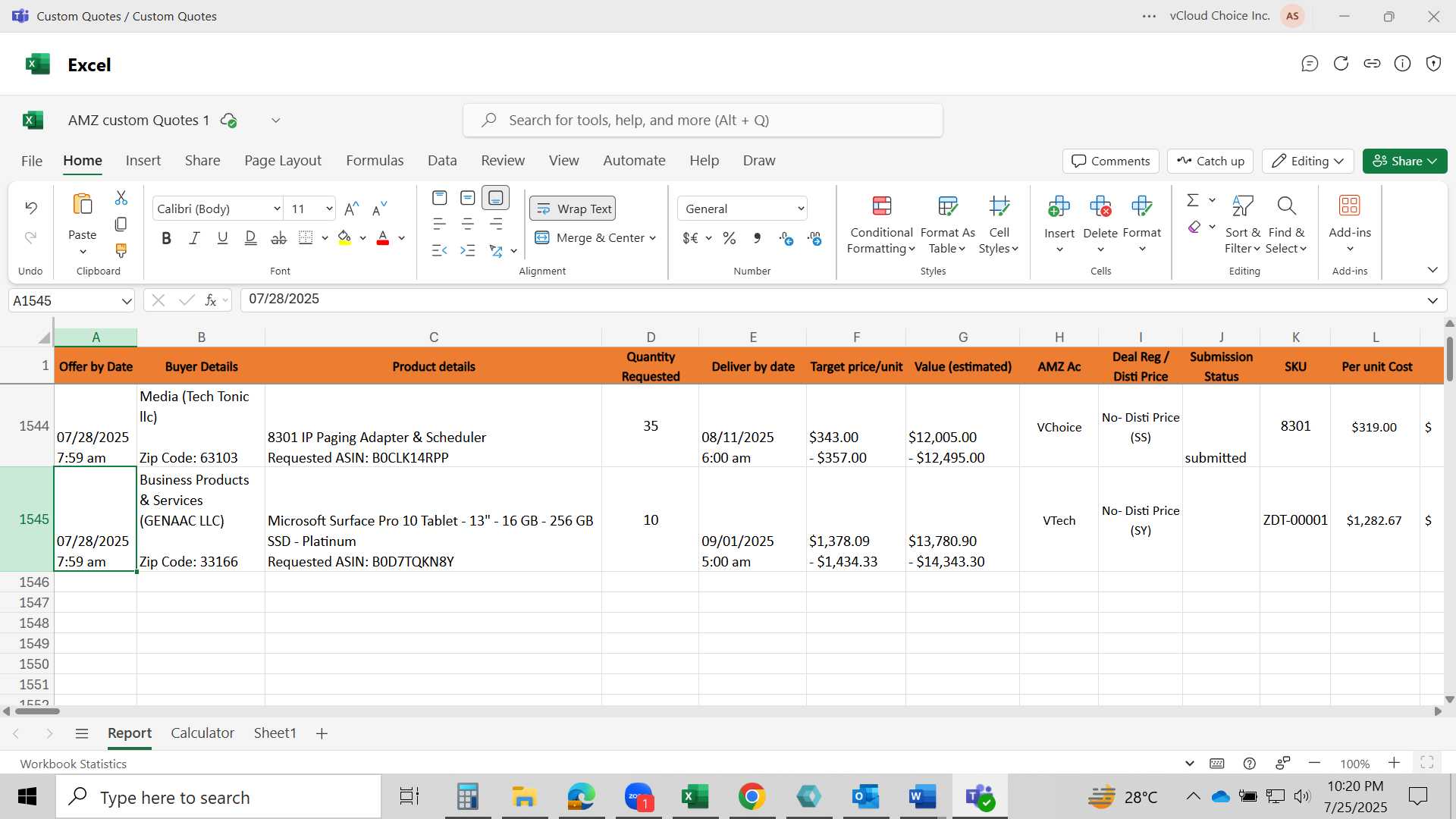
Task: Expand the Conditional Formatting menu
Action: [x=881, y=224]
